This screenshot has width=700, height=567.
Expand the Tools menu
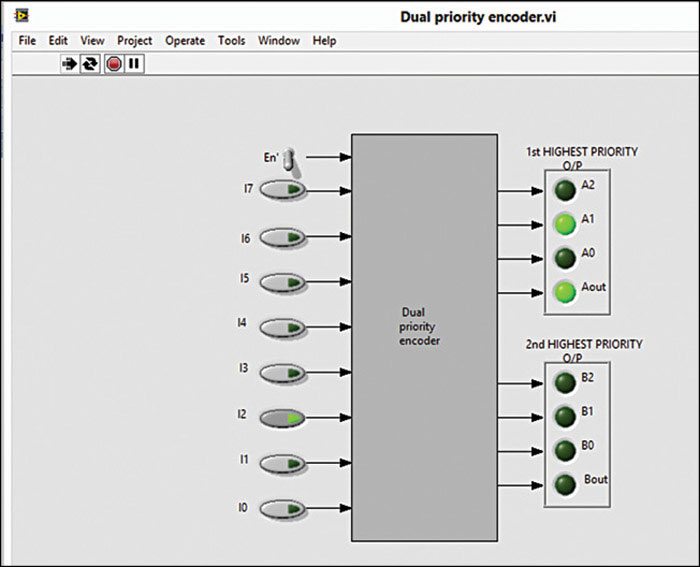231,41
